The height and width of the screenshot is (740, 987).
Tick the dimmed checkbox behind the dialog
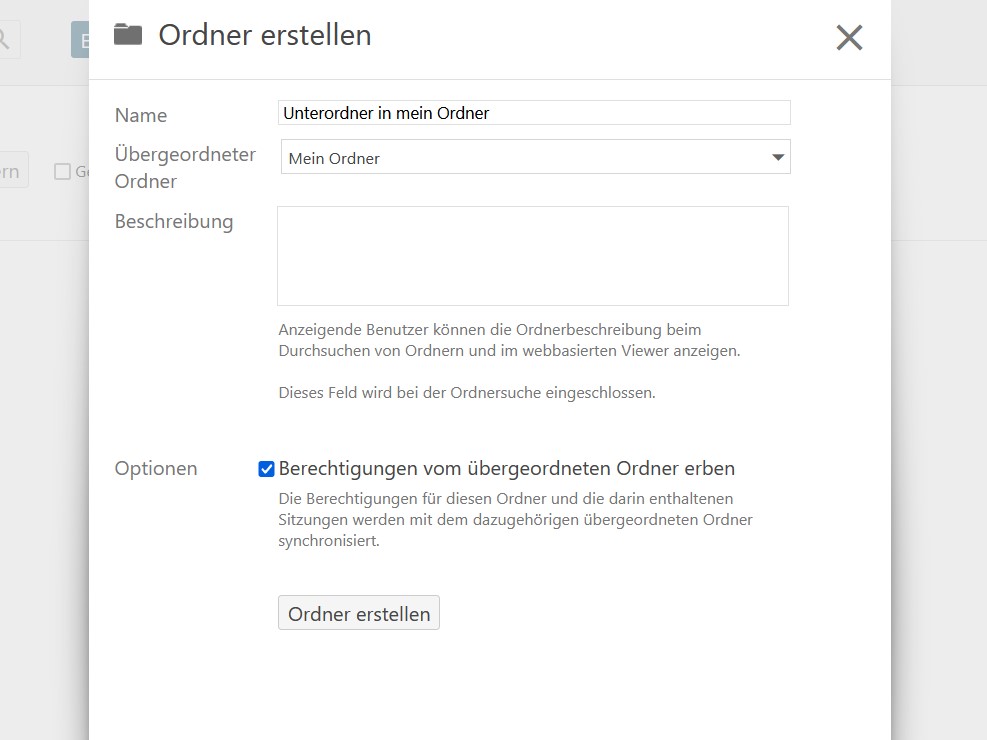62,172
